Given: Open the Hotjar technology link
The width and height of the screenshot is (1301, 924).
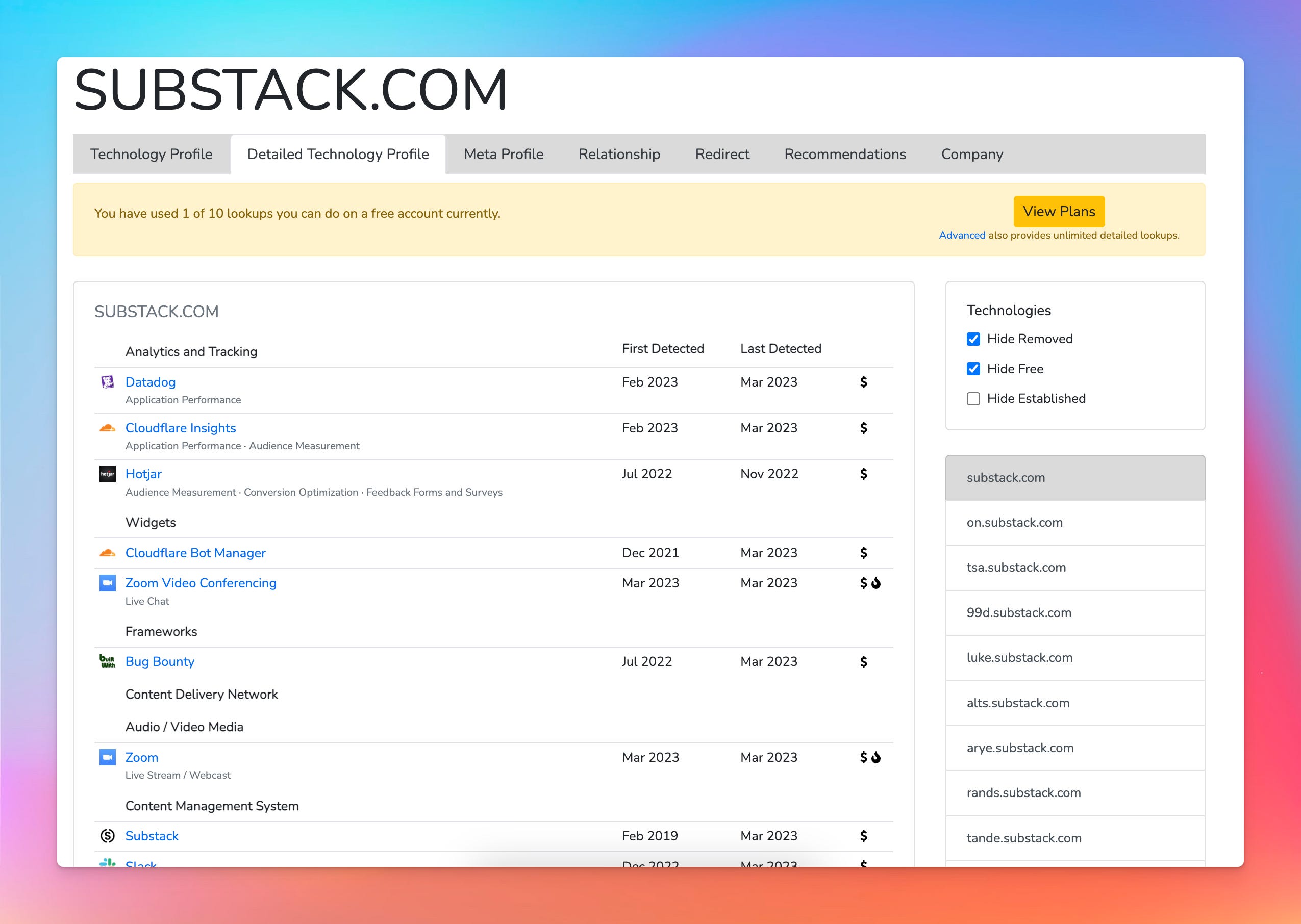Looking at the screenshot, I should [x=143, y=474].
